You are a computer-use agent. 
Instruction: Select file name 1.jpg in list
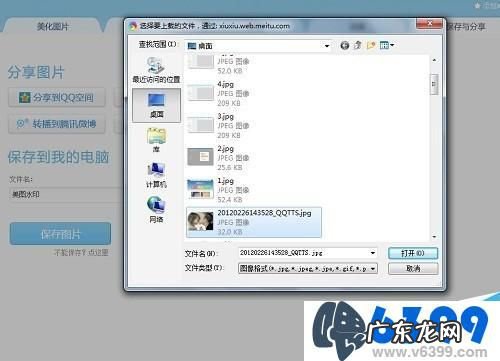226,181
